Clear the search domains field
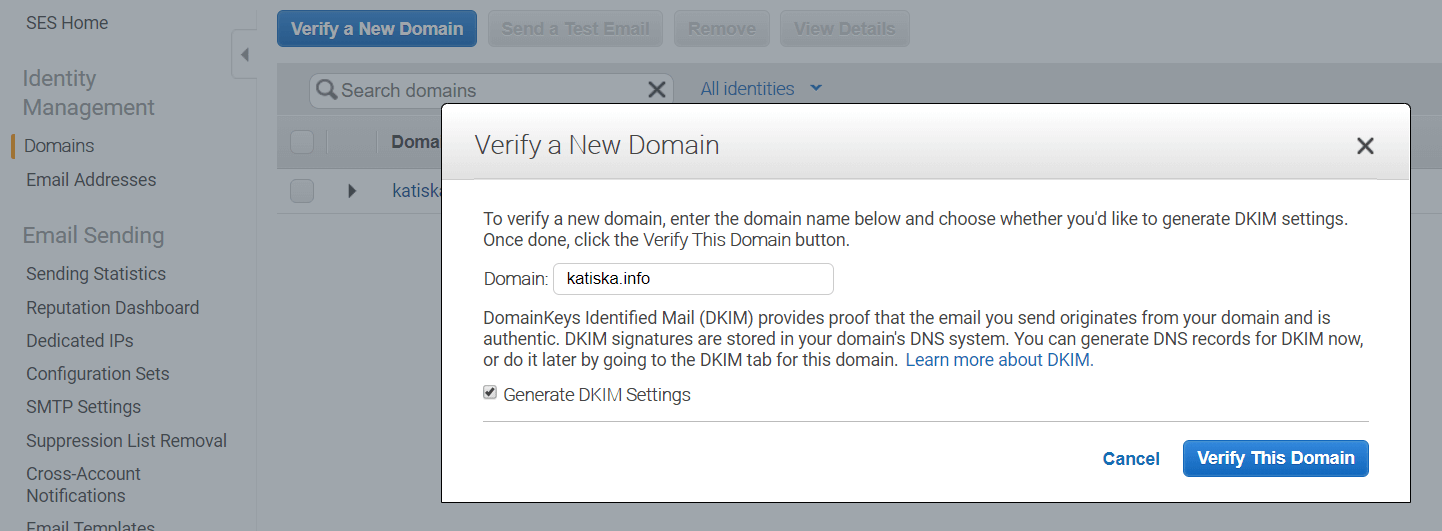 point(656,90)
